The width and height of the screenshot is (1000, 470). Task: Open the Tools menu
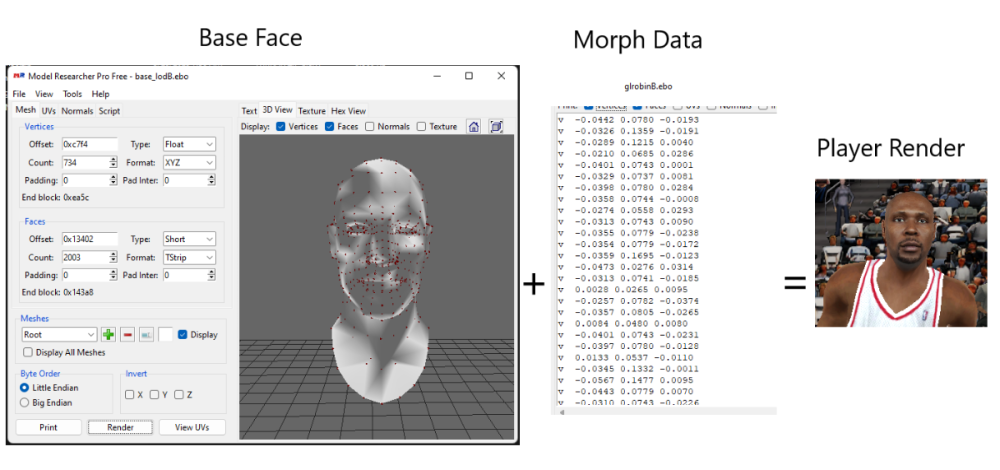pos(72,94)
